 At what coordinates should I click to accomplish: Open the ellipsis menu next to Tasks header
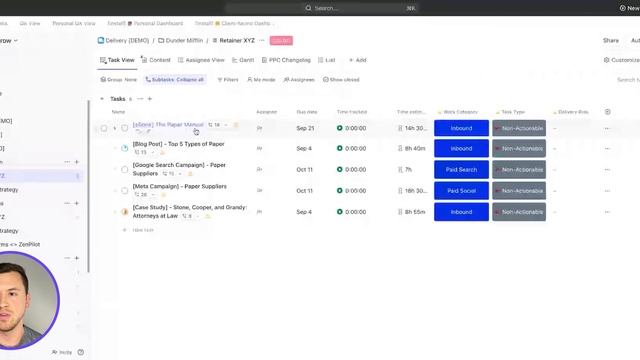pos(140,99)
